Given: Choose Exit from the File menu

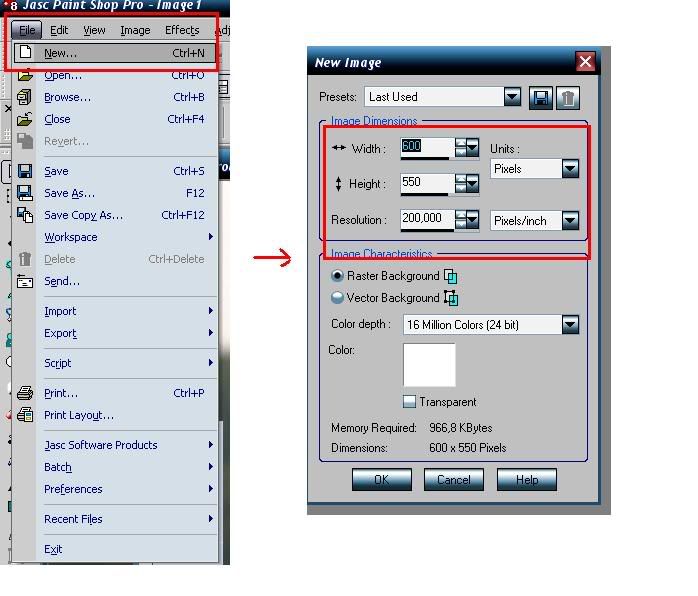Looking at the screenshot, I should pyautogui.click(x=114, y=549).
